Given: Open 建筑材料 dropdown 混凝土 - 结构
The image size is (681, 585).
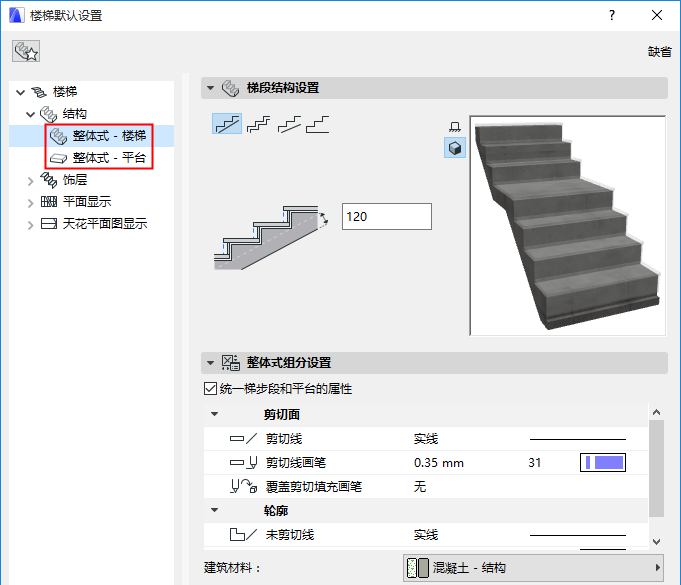Looking at the screenshot, I should 533,568.
